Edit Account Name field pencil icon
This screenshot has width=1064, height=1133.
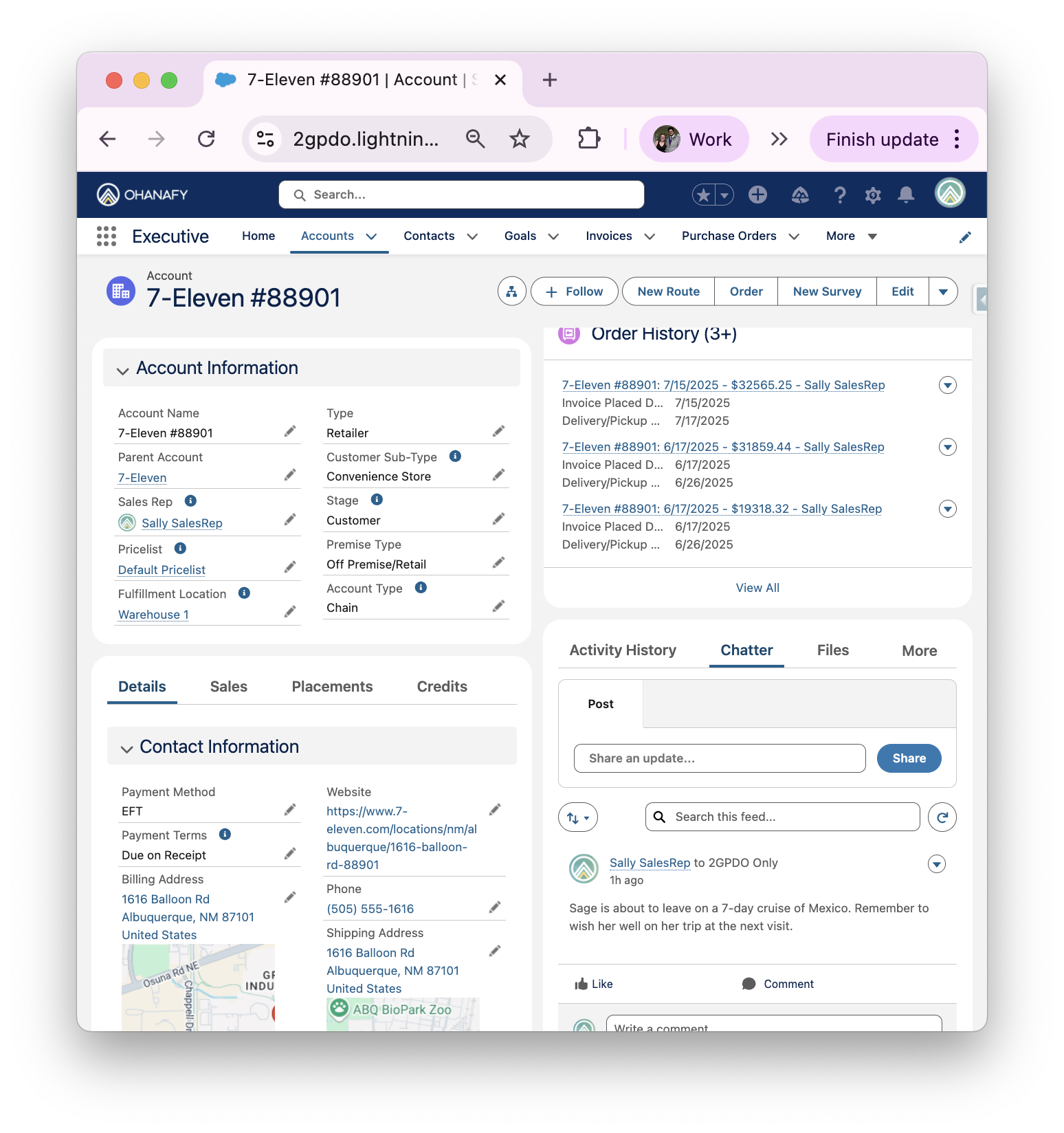coord(291,431)
